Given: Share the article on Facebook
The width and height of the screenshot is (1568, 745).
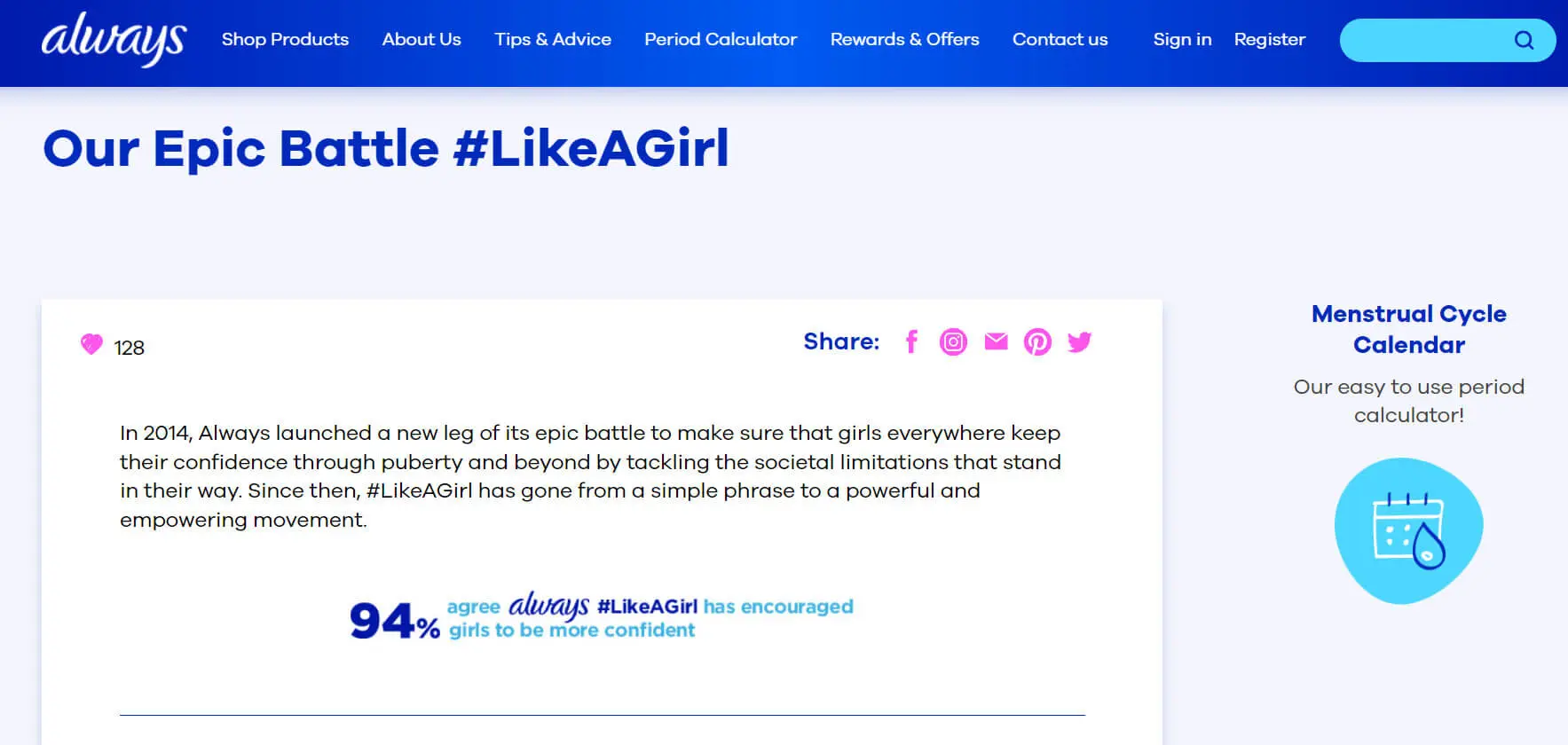Looking at the screenshot, I should (x=911, y=341).
